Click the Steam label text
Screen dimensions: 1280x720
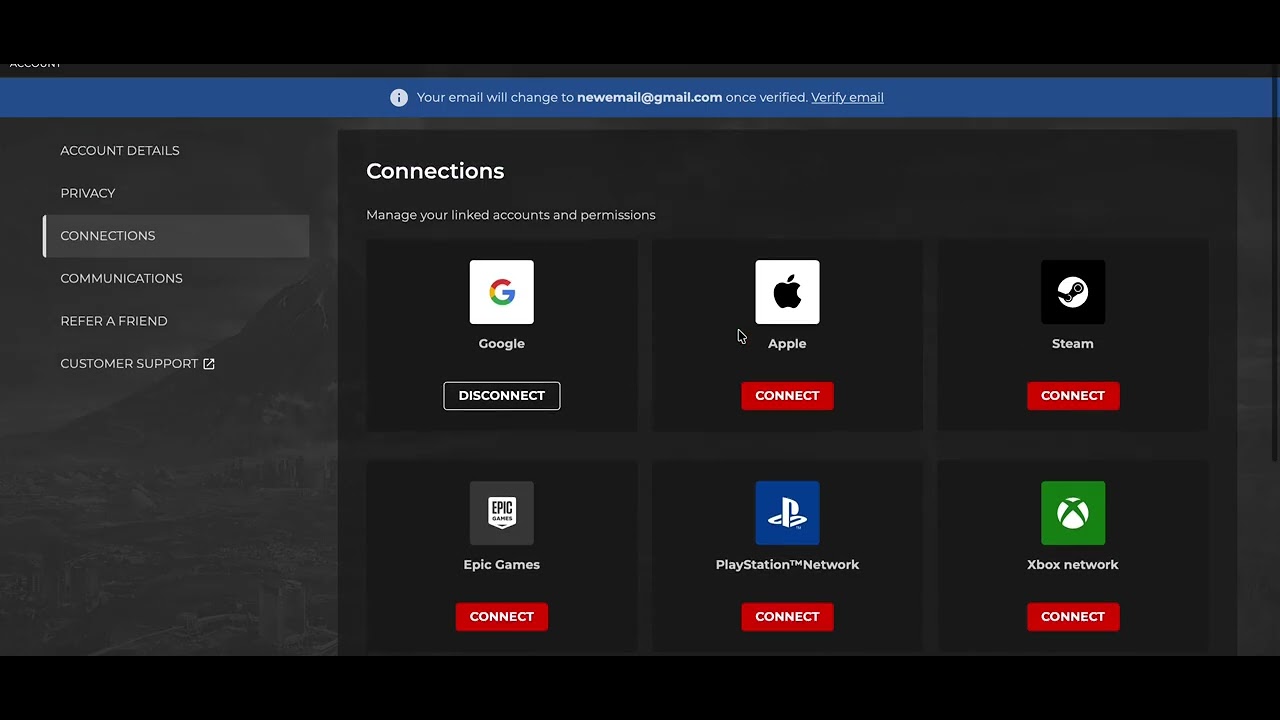1073,344
